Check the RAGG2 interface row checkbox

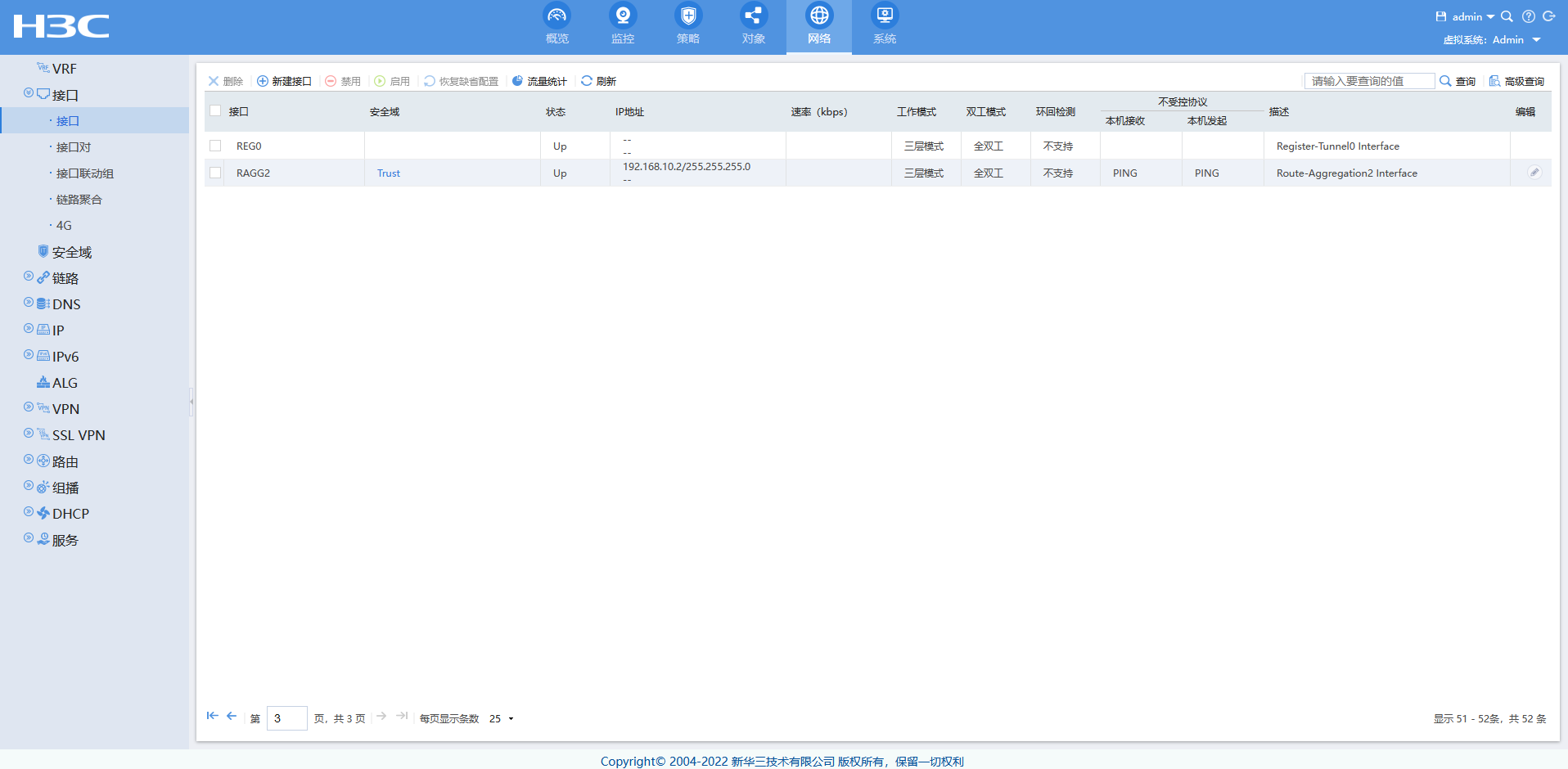pyautogui.click(x=215, y=173)
